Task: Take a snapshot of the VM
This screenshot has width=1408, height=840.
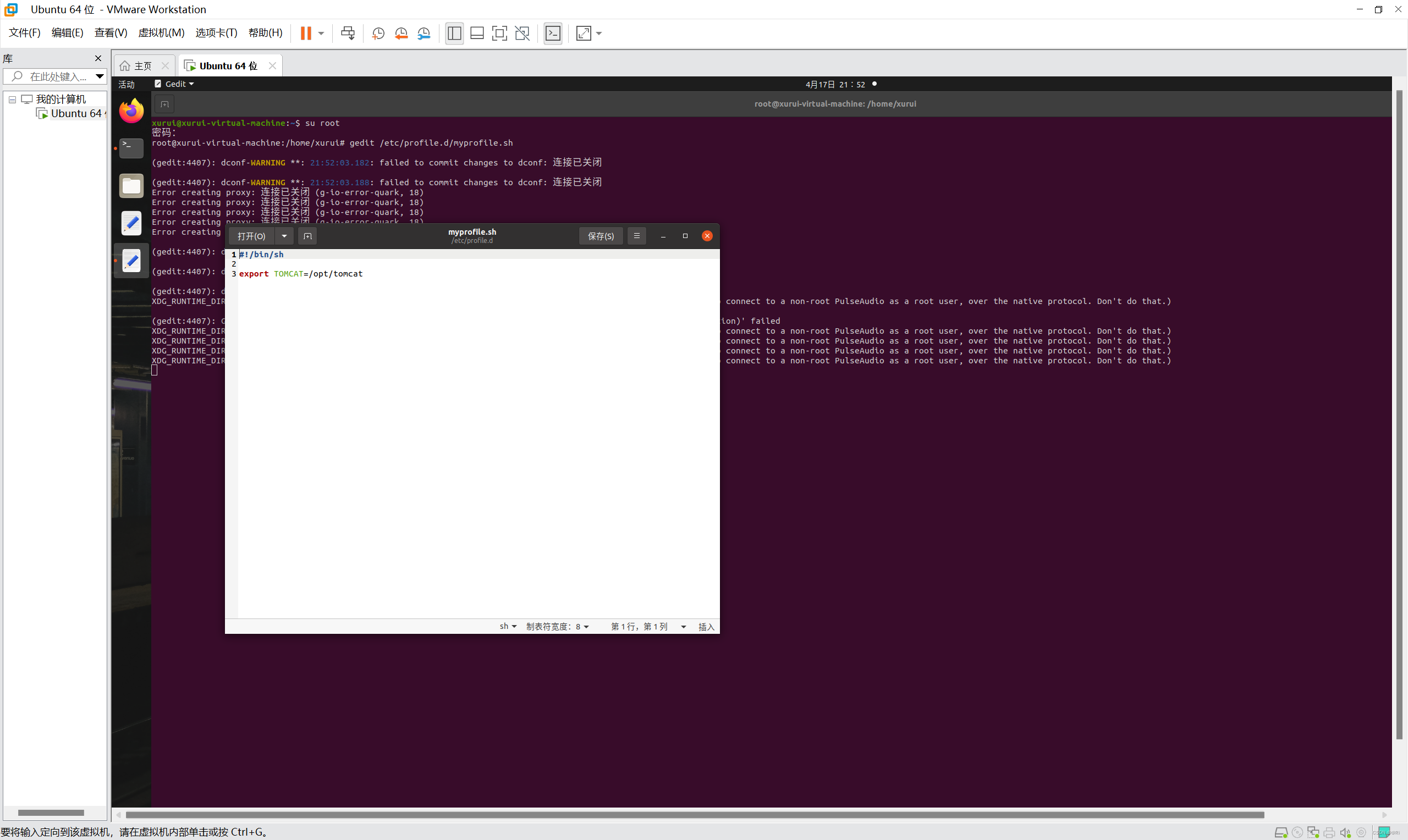Action: pyautogui.click(x=378, y=34)
